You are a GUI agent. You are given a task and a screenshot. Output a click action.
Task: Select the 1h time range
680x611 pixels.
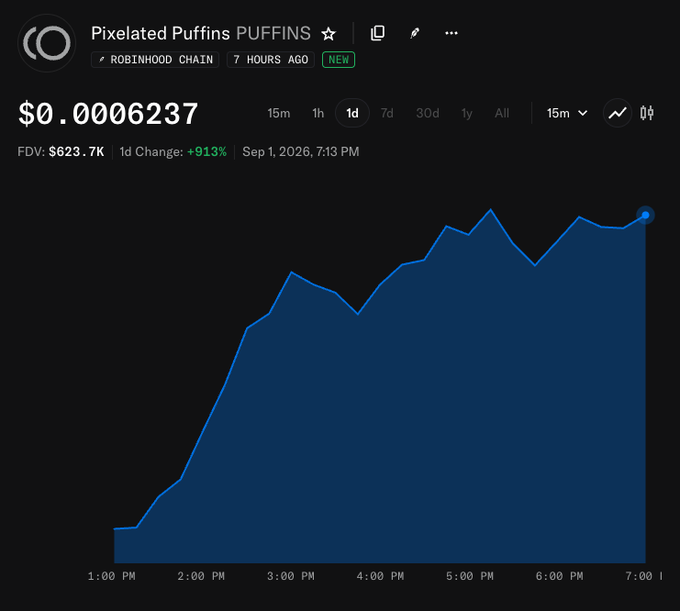point(318,113)
